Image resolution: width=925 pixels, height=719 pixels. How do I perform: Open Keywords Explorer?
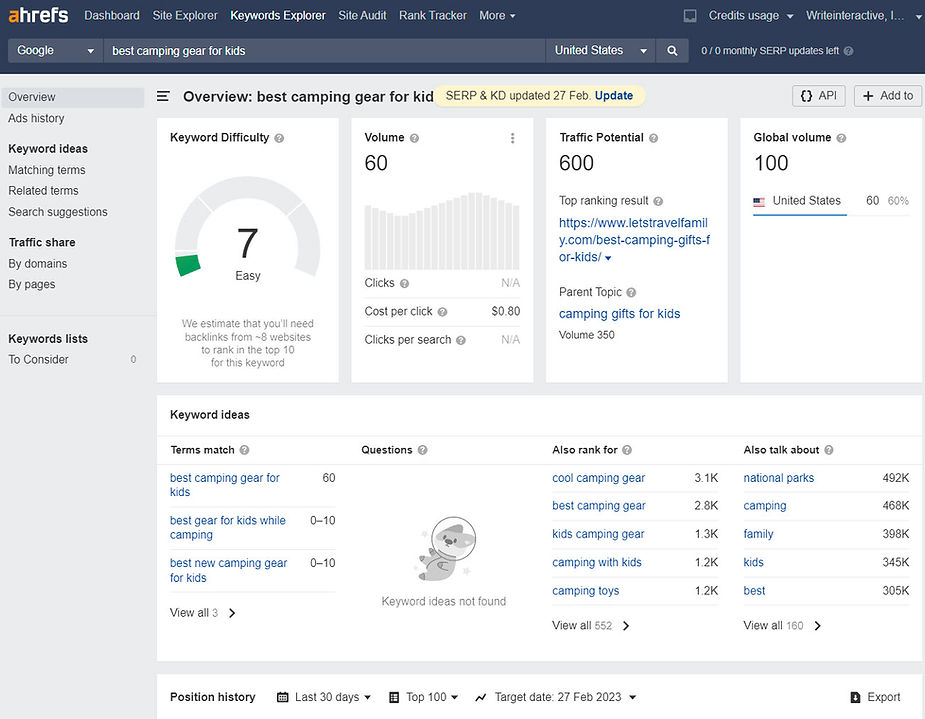[278, 16]
